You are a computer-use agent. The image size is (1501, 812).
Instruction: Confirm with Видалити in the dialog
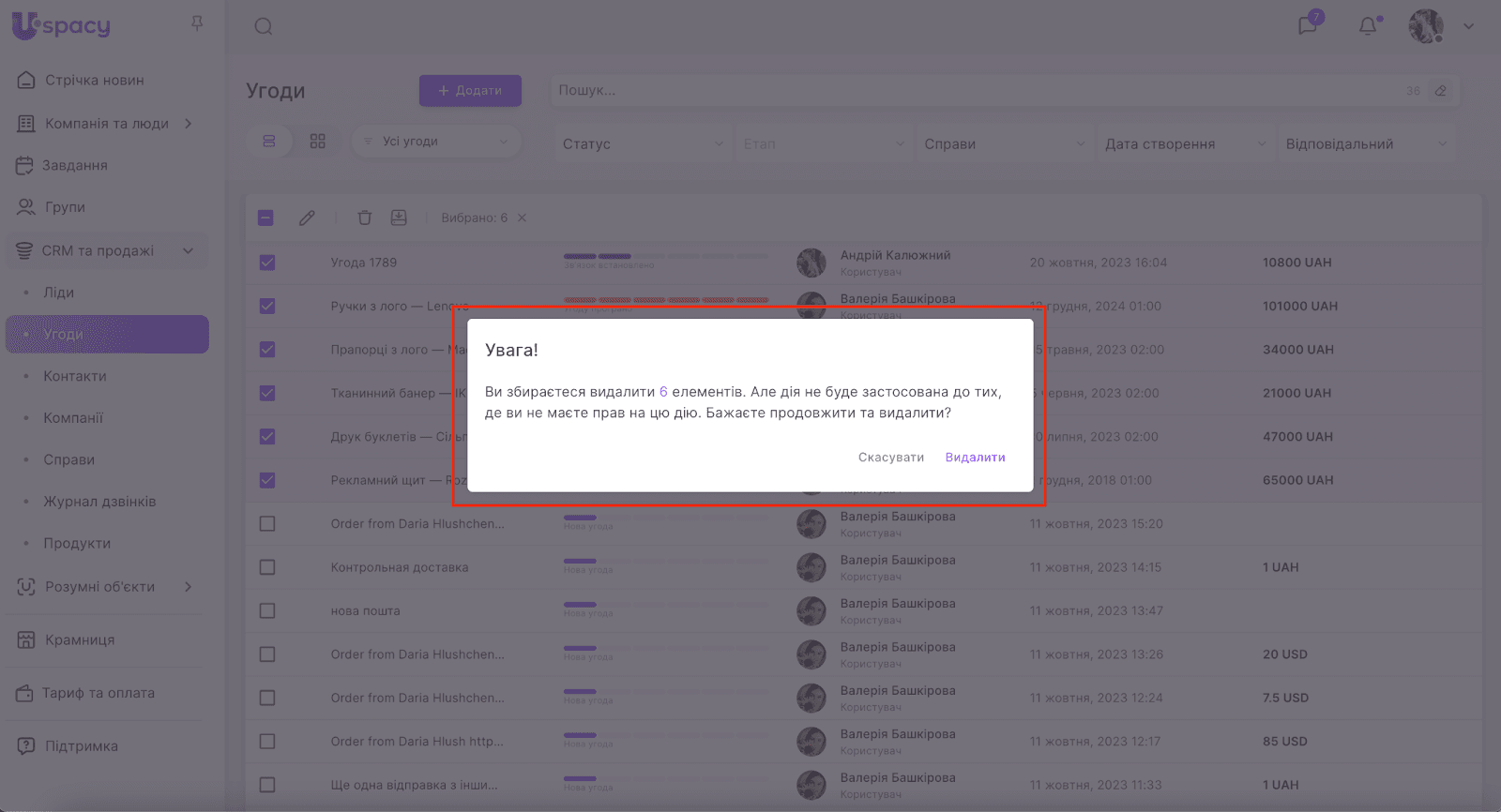[x=976, y=458]
